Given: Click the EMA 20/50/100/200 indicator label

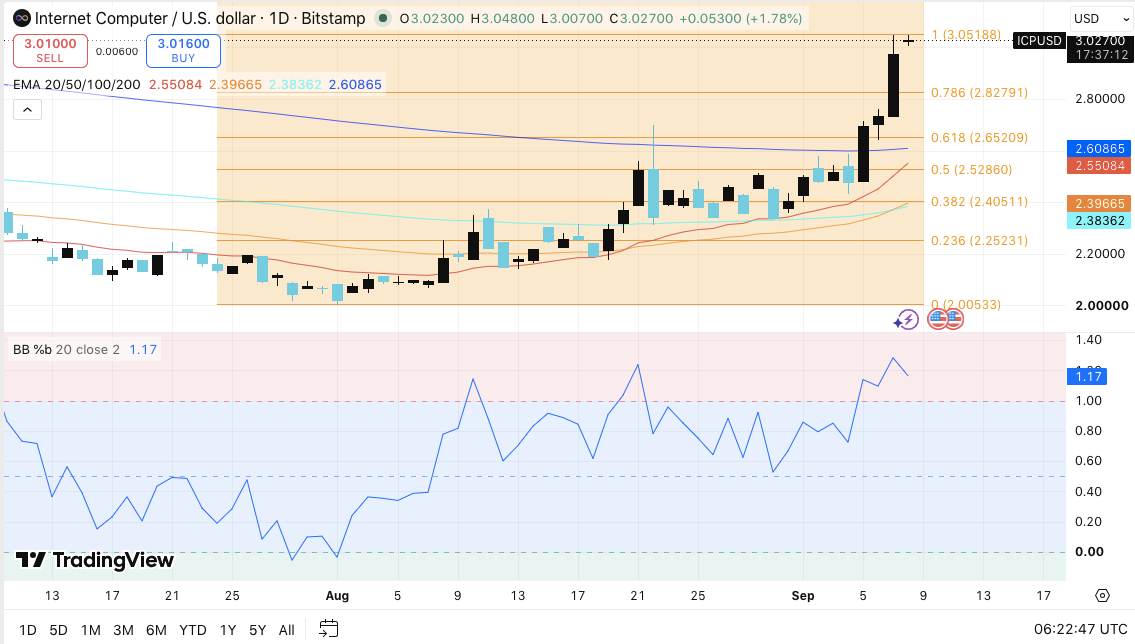Looking at the screenshot, I should [x=77, y=85].
